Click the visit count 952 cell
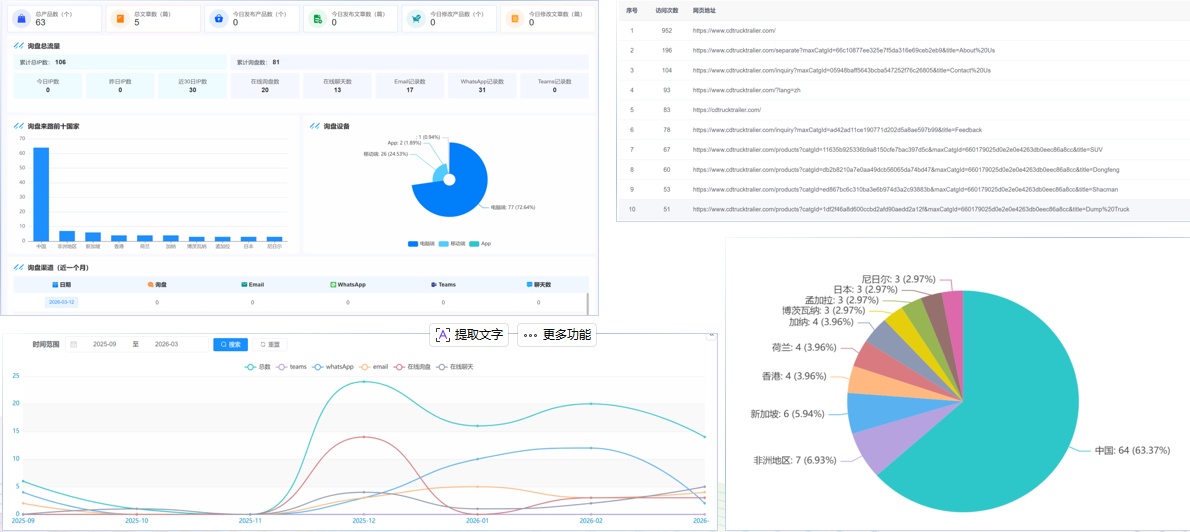 click(666, 30)
